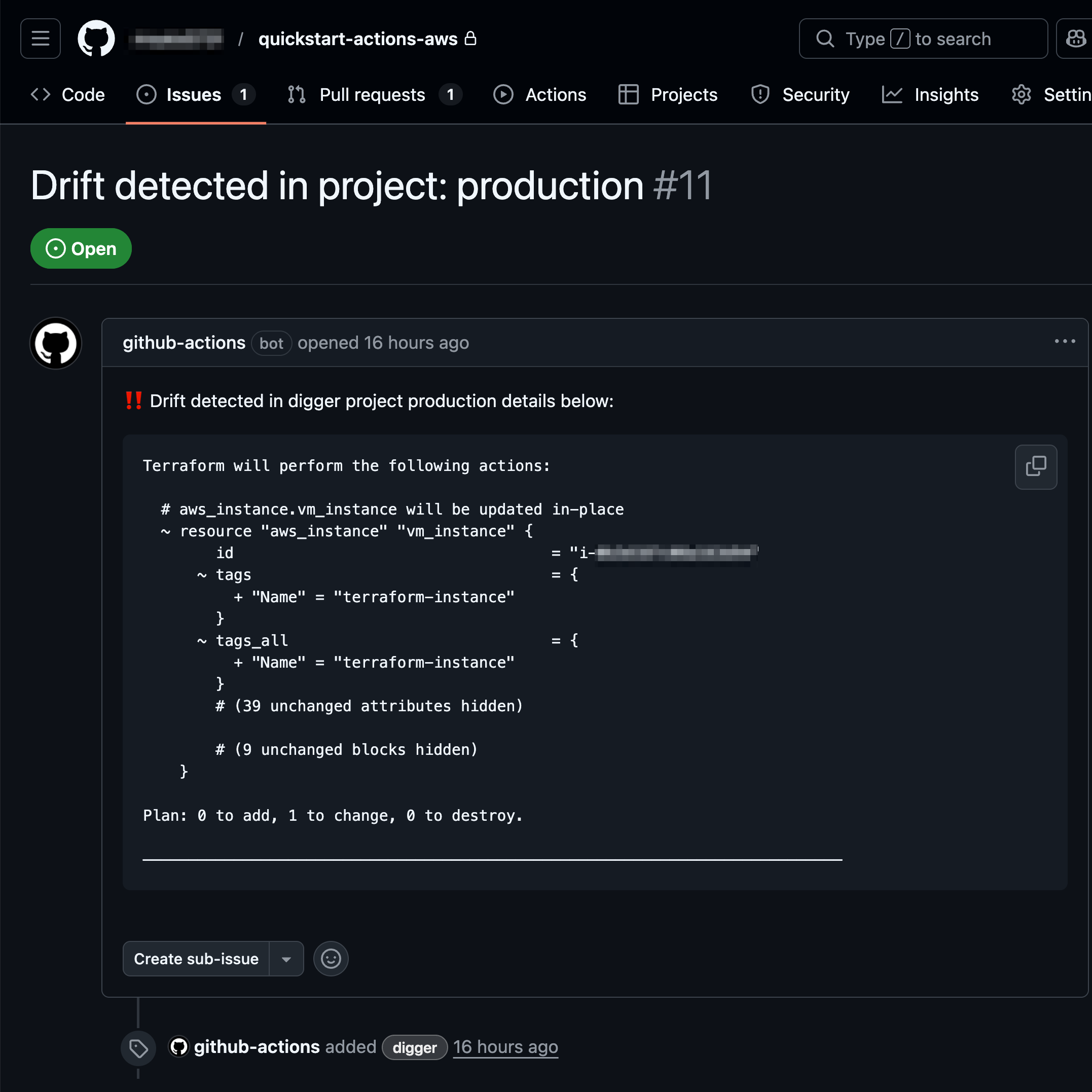Screen dimensions: 1092x1092
Task: Select the search magnifier icon
Action: pyautogui.click(x=825, y=38)
